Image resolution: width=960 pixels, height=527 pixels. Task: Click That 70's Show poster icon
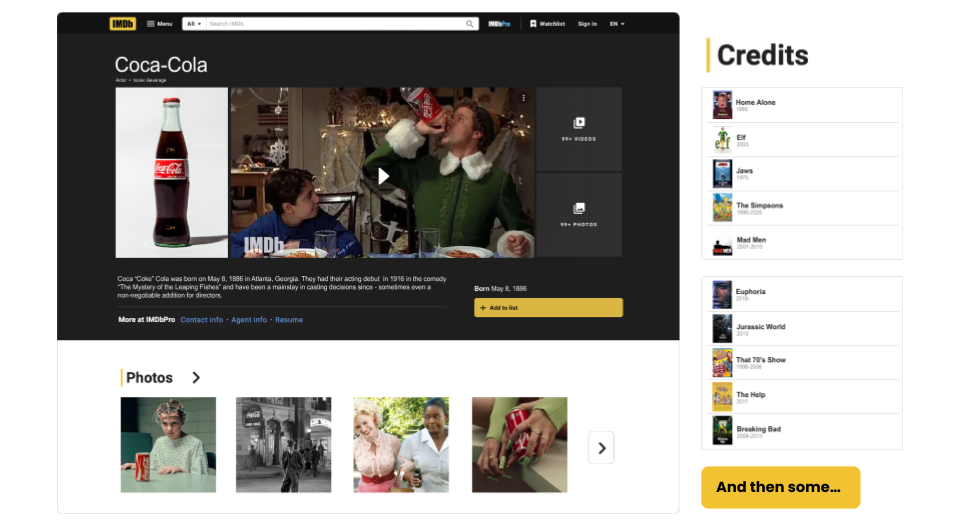[x=722, y=363]
